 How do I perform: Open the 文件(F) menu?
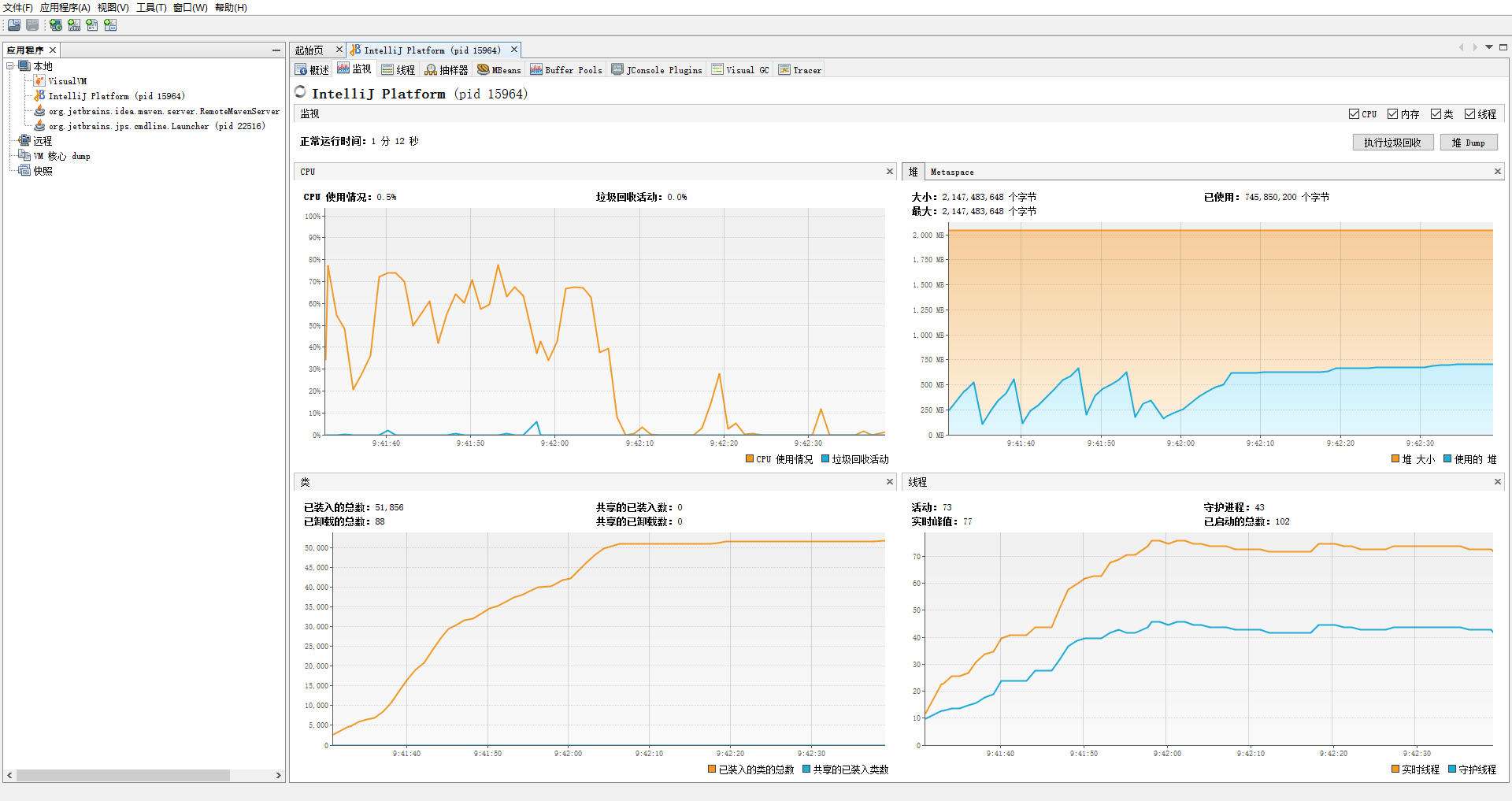click(18, 8)
